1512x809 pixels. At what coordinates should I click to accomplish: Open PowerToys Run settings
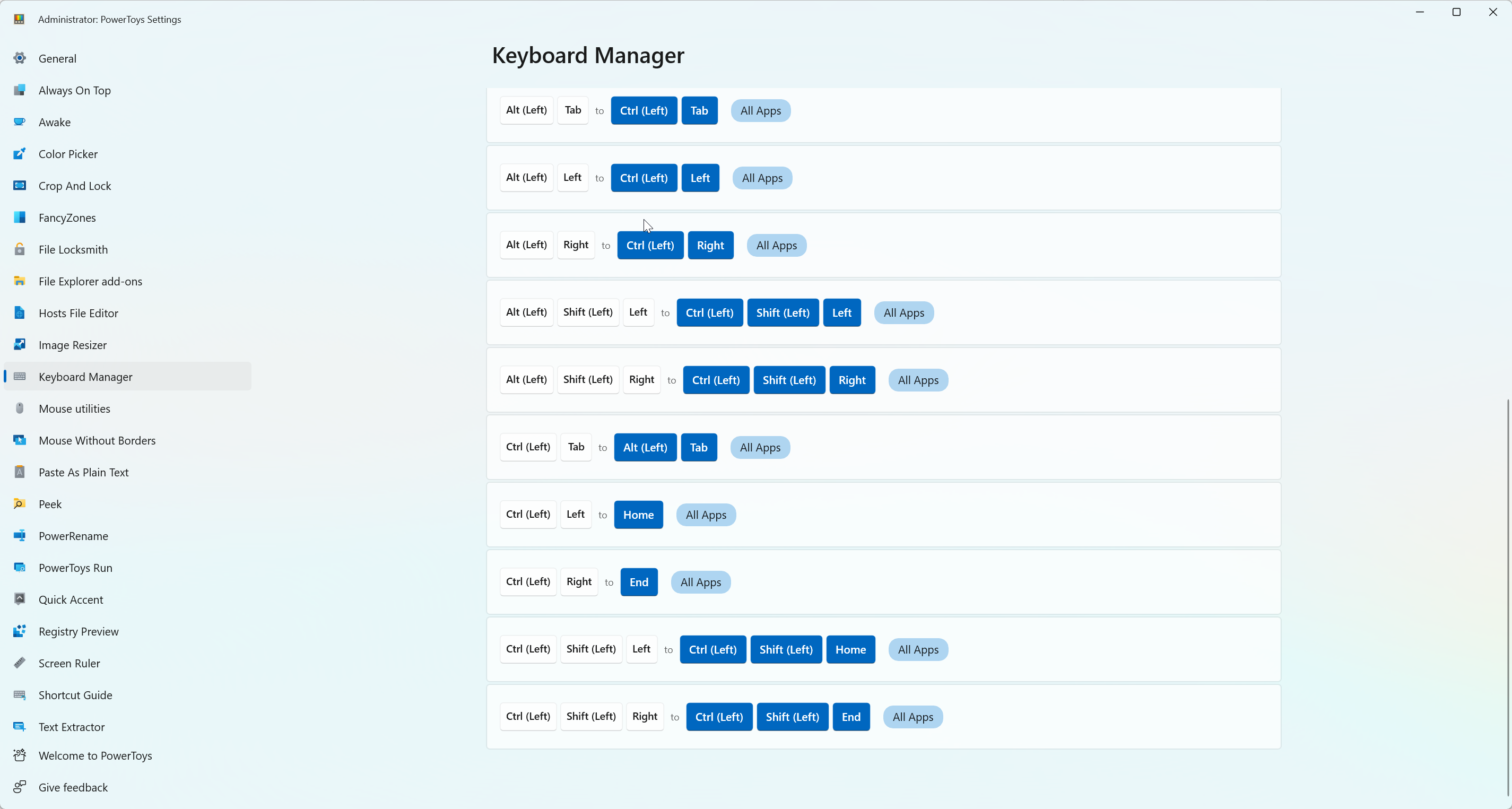(75, 568)
